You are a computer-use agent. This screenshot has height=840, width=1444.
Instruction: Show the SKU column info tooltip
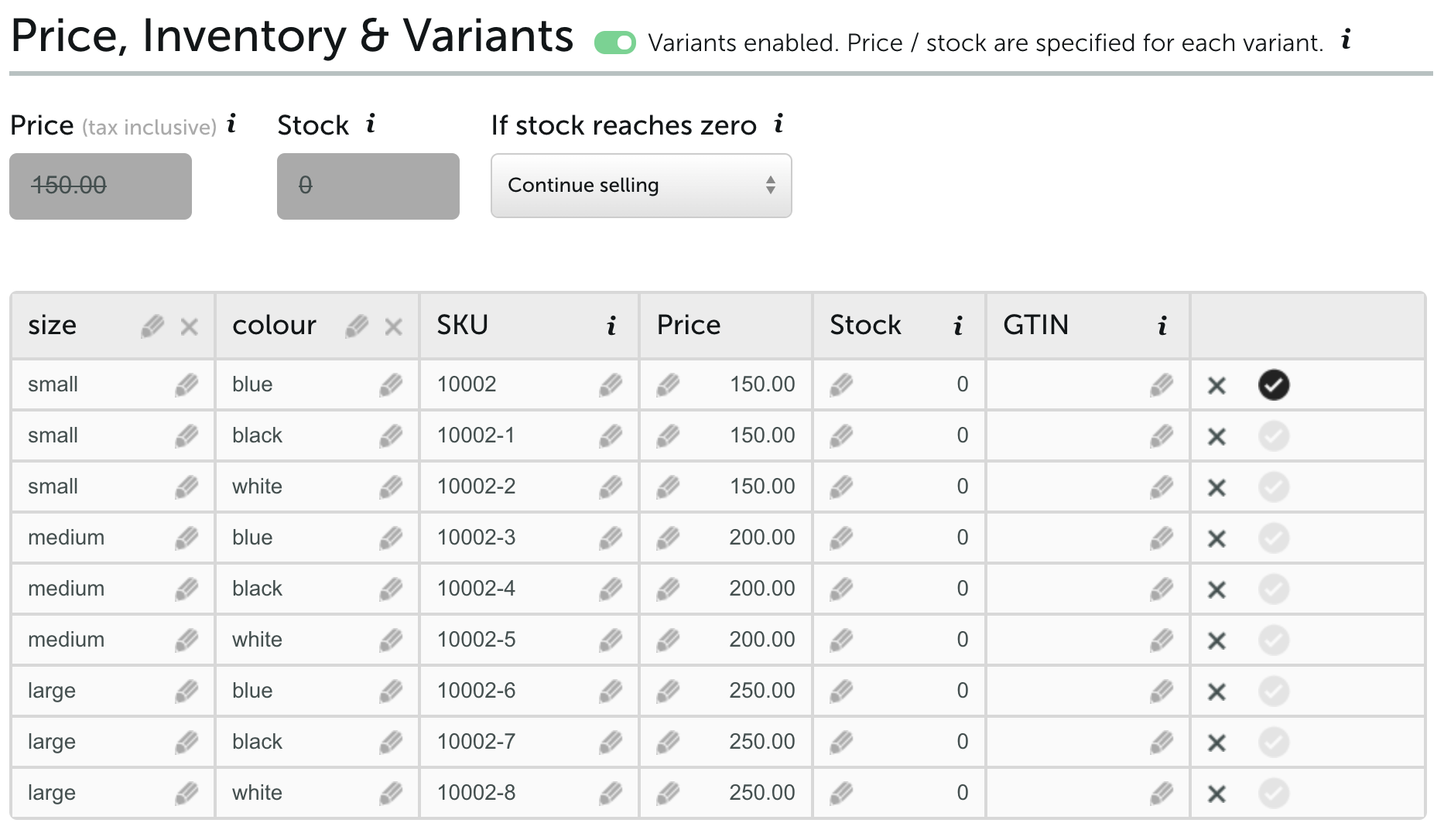click(611, 326)
